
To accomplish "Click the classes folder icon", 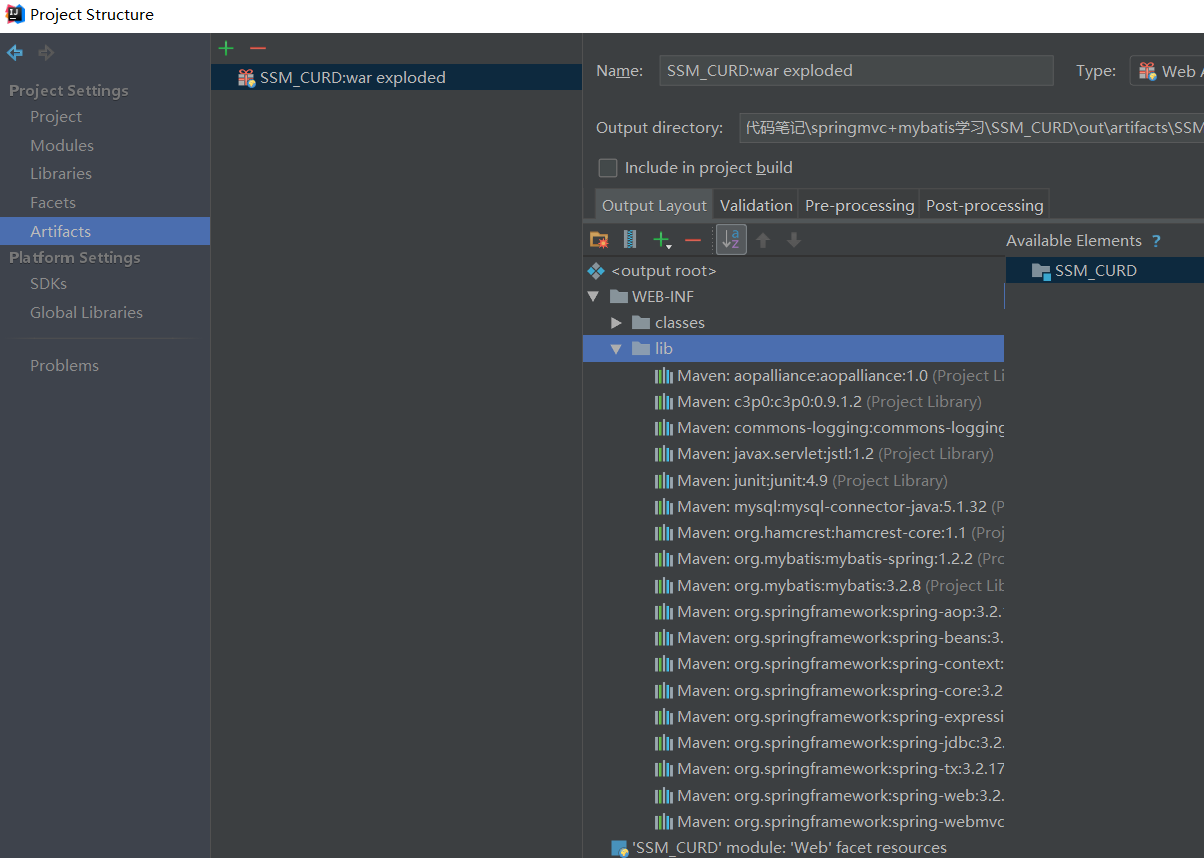I will (642, 323).
